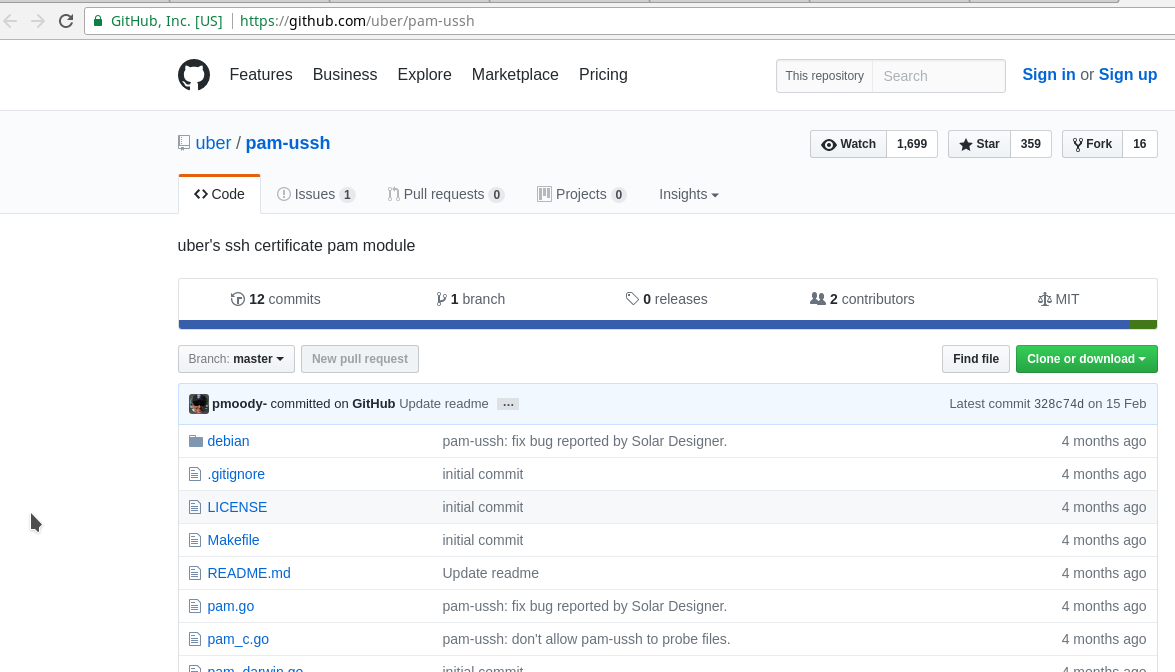The image size is (1175, 672).
Task: Click the Makefile file icon
Action: (x=195, y=540)
